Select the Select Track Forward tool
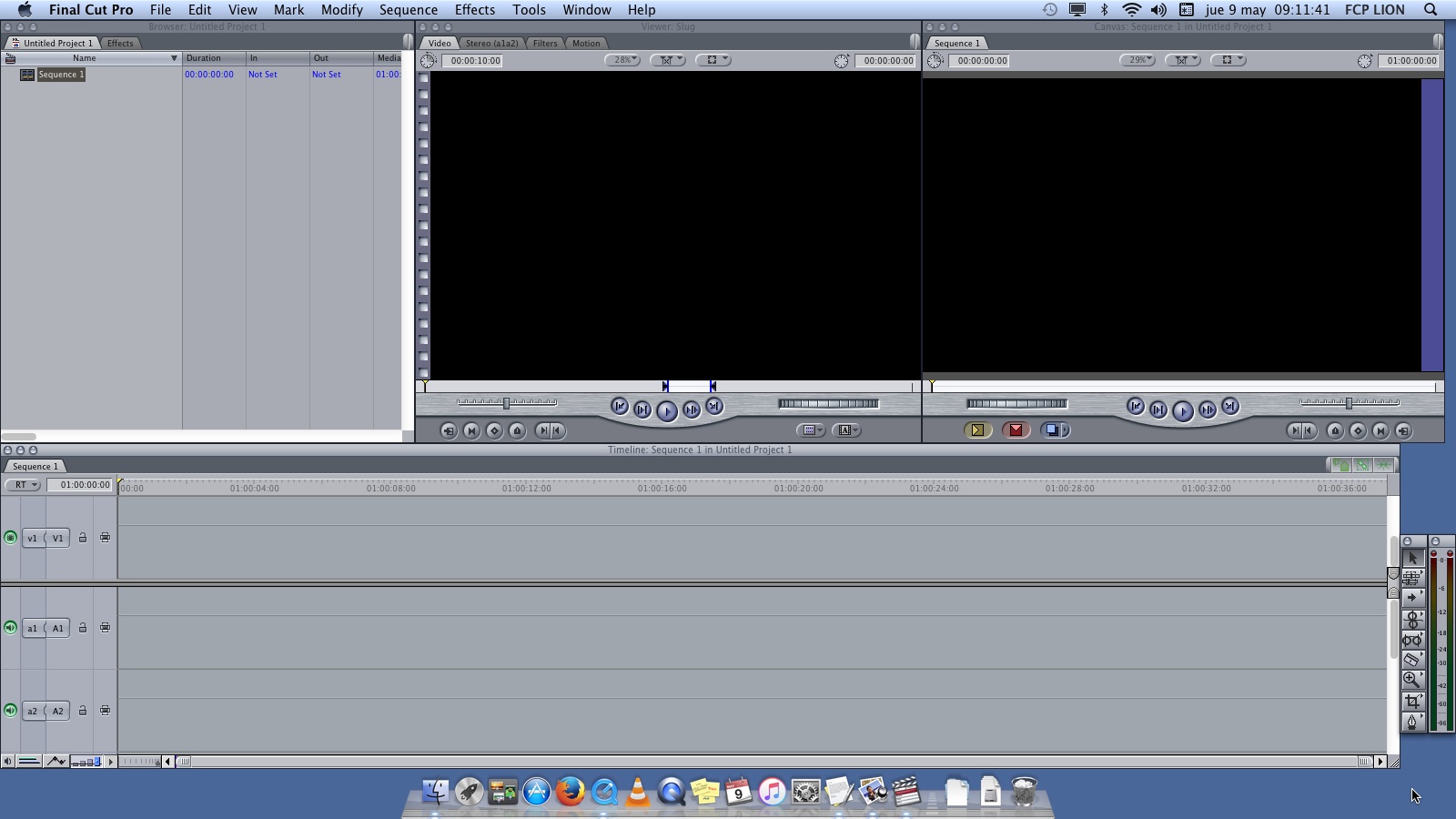 coord(1412,598)
